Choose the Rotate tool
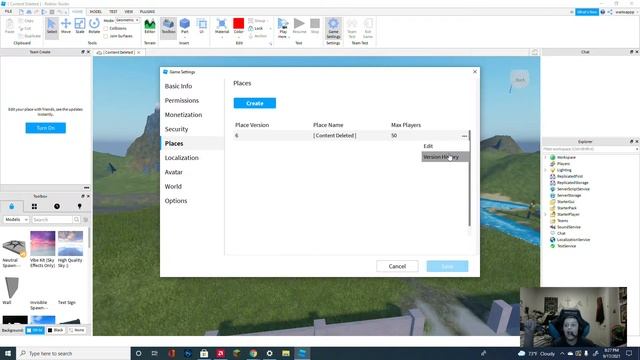640x360 pixels. point(94,27)
